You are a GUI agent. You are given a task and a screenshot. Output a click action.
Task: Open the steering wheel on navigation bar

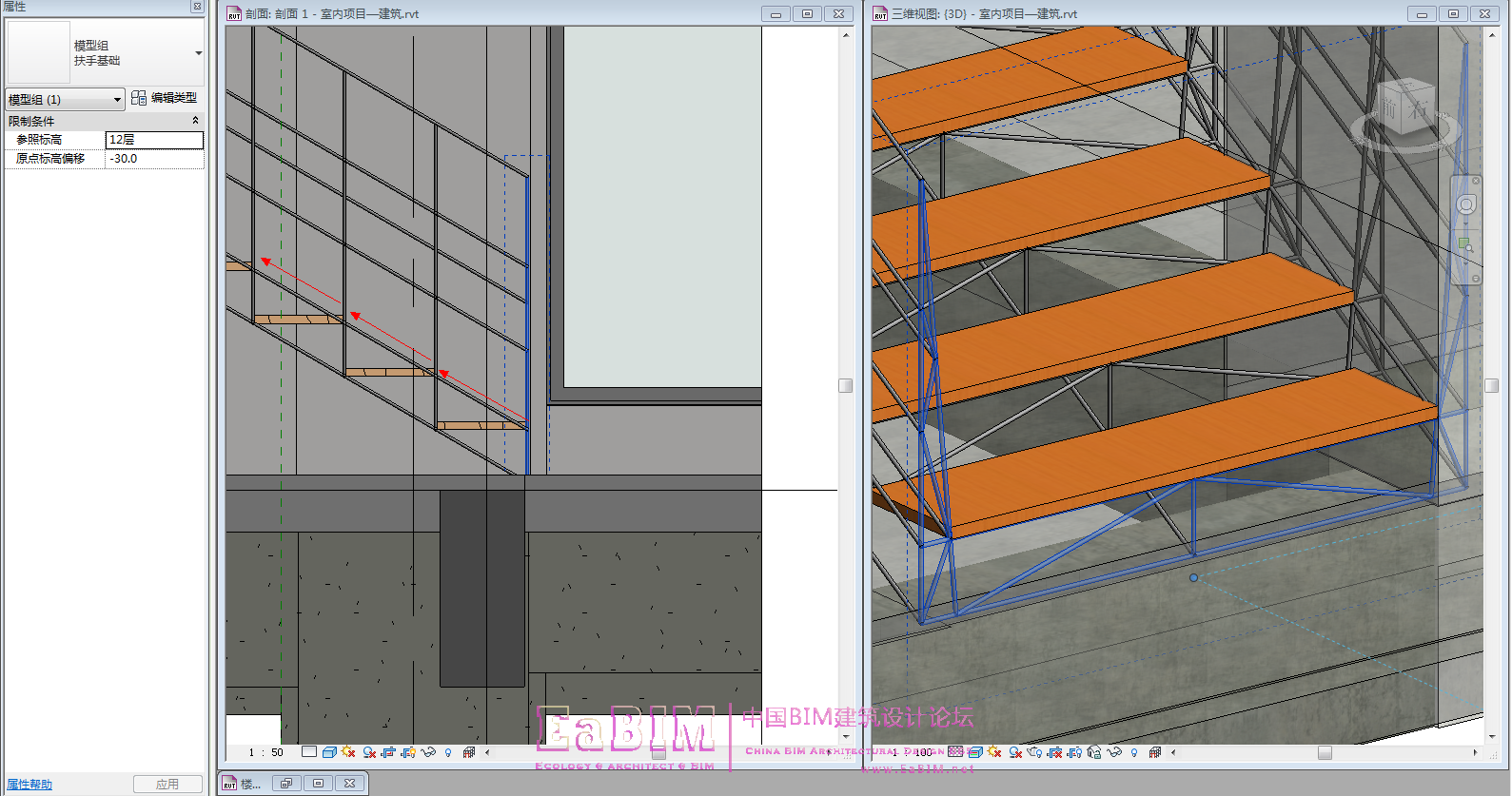1466,204
